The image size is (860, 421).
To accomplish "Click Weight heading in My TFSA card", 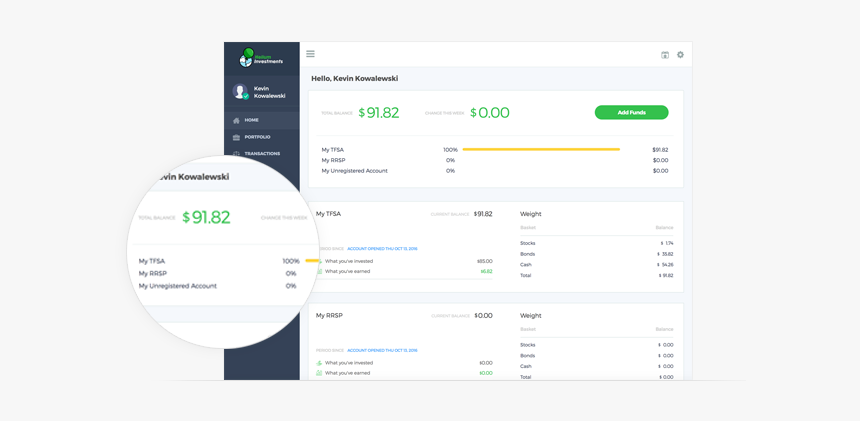I will [530, 214].
